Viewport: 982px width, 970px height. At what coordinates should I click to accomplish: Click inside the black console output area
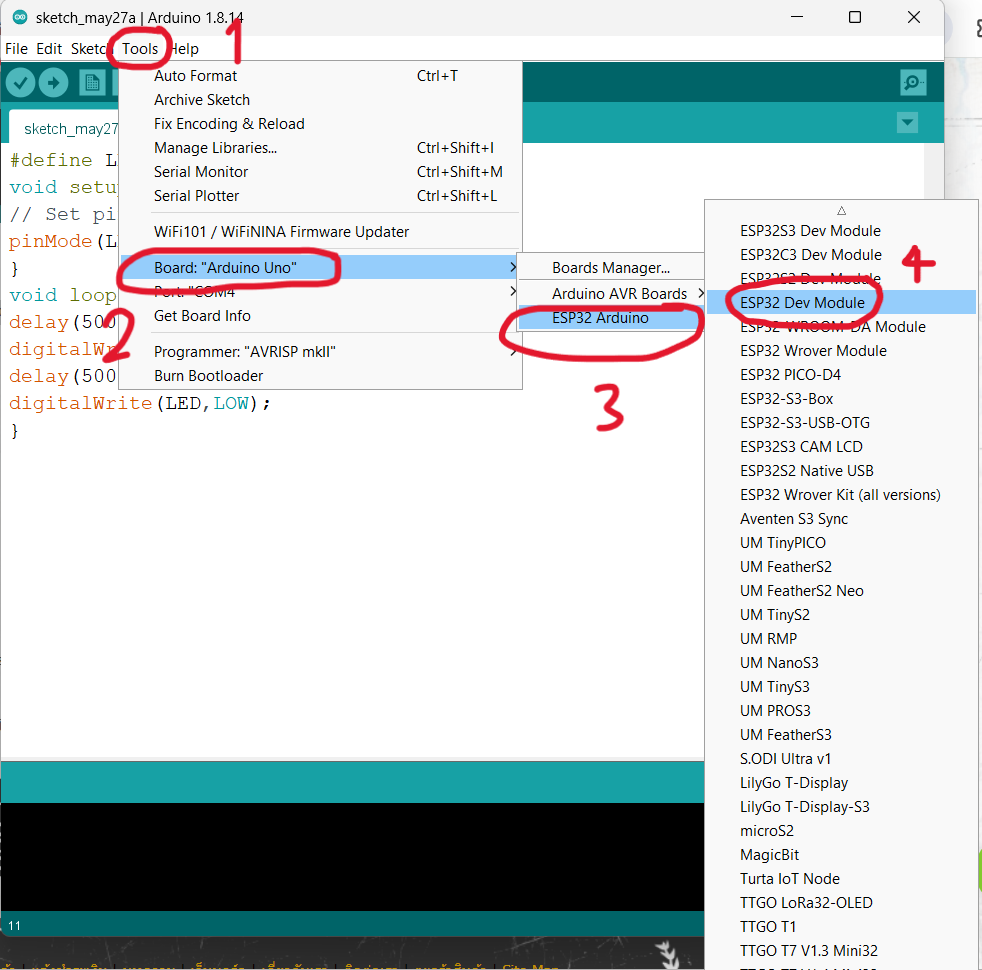coord(352,857)
